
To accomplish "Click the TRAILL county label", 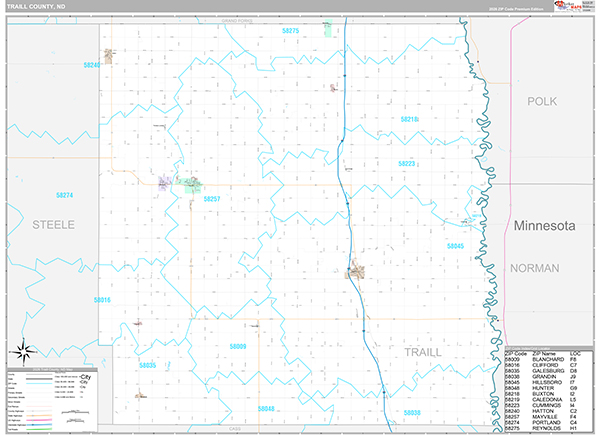I will [423, 352].
